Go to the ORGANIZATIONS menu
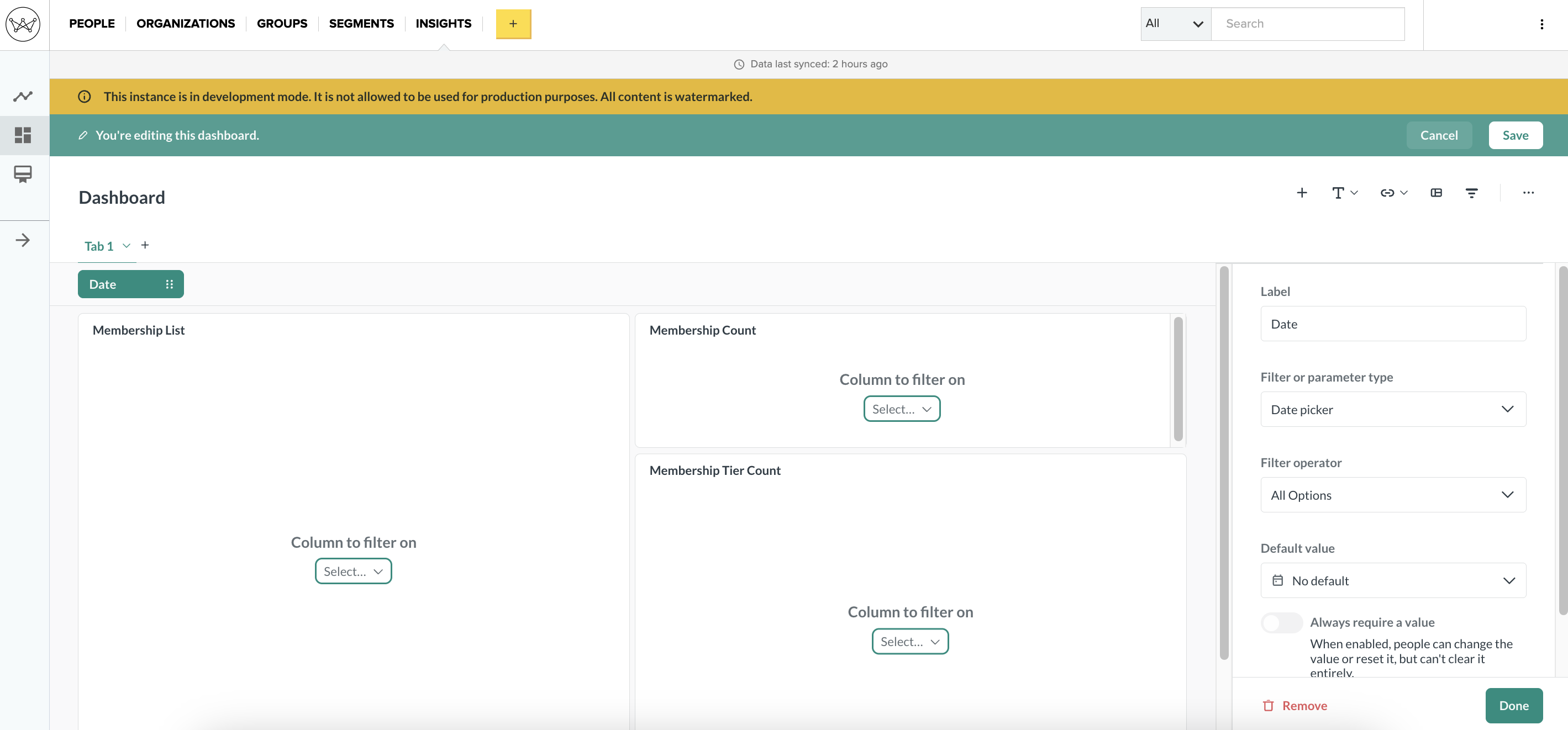Viewport: 1568px width, 730px height. 186,24
